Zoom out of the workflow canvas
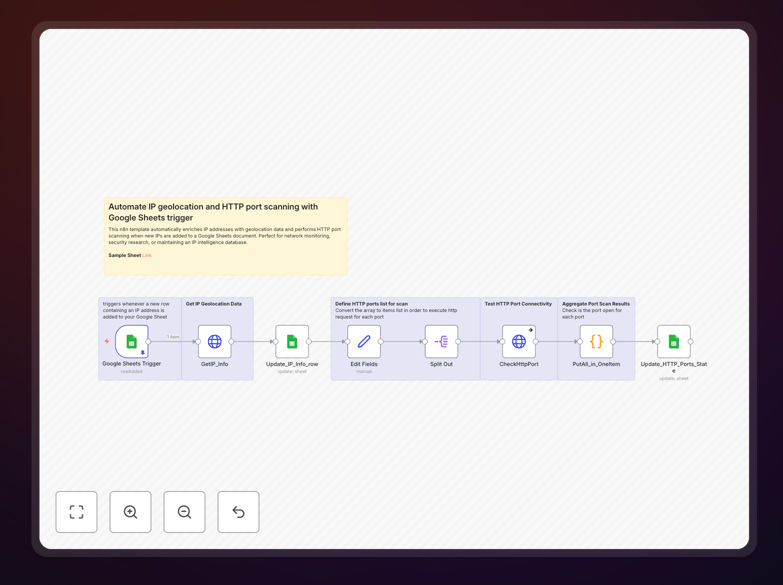Viewport: 783px width, 585px height. click(x=184, y=512)
